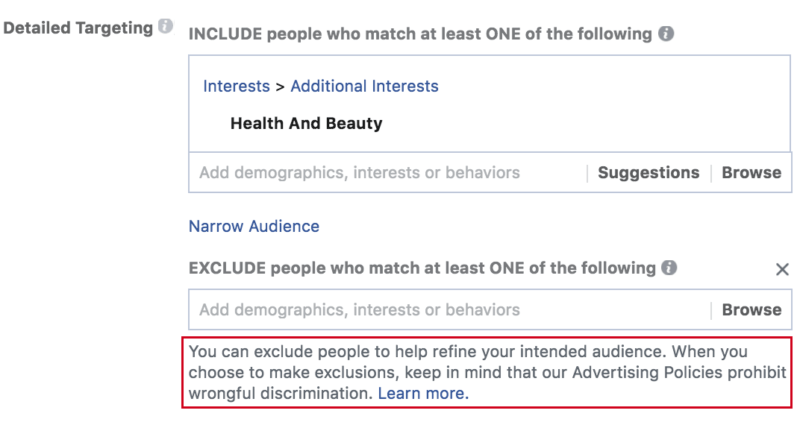Screen dimensions: 800x428
Task: Click the EXCLUDE people heading text
Action: (x=422, y=268)
